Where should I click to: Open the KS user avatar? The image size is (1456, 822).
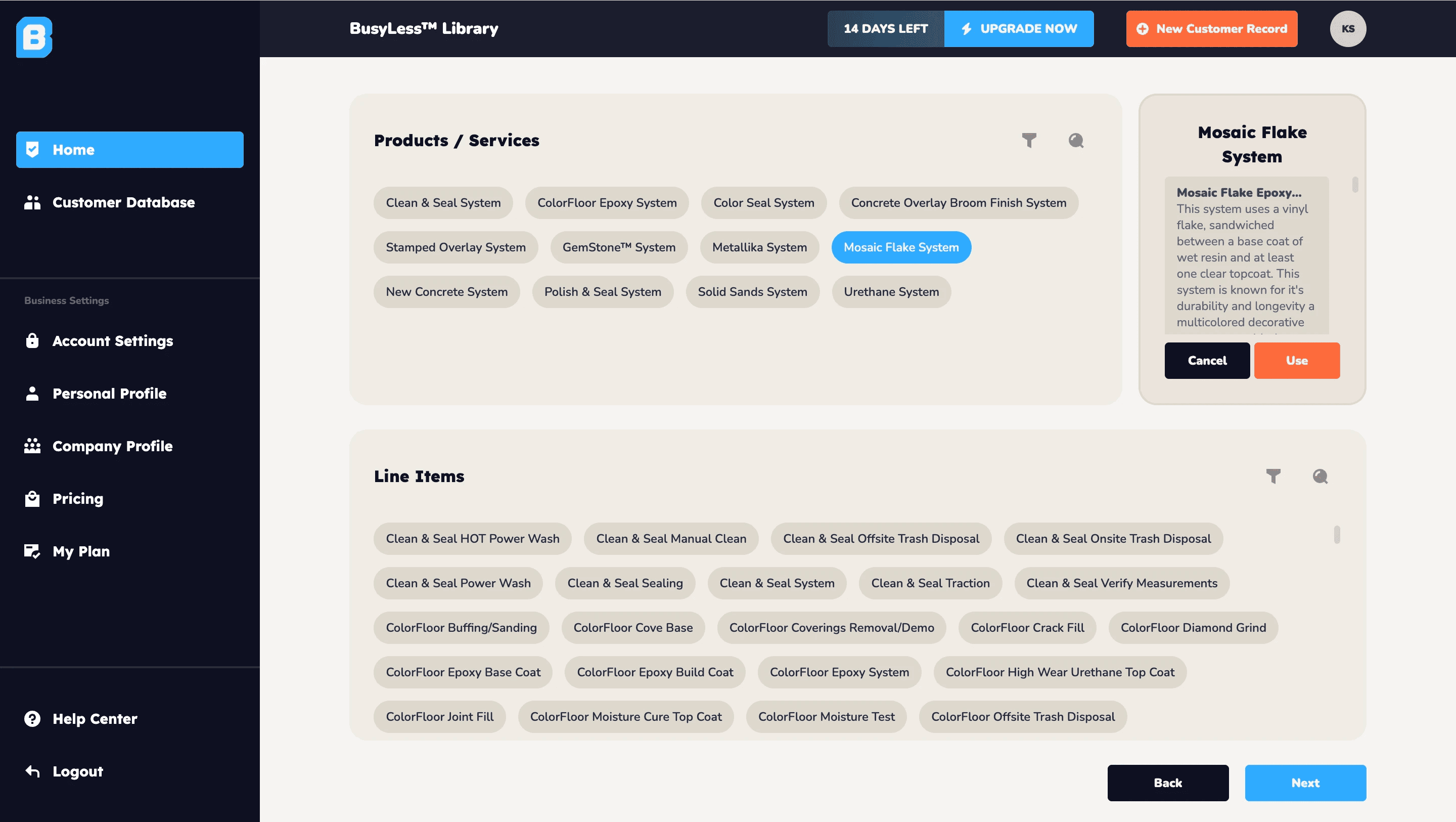coord(1347,29)
